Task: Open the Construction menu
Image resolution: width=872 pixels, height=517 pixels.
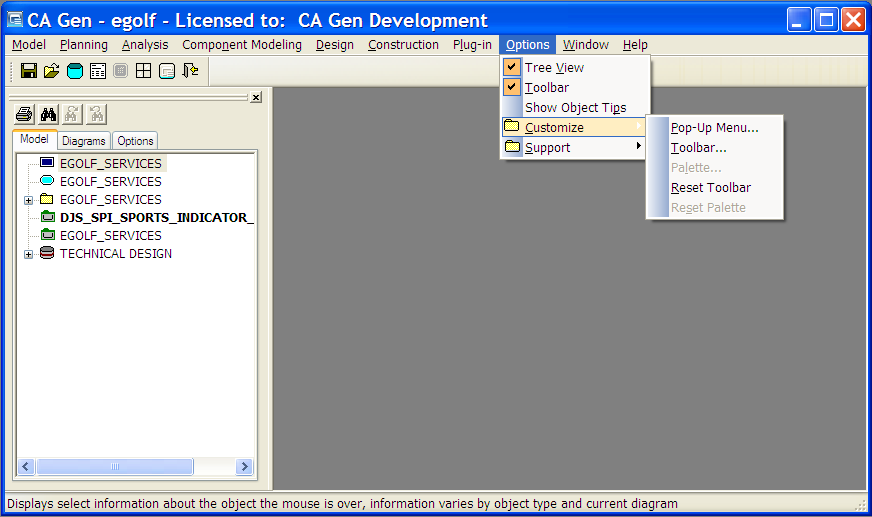Action: (x=403, y=44)
